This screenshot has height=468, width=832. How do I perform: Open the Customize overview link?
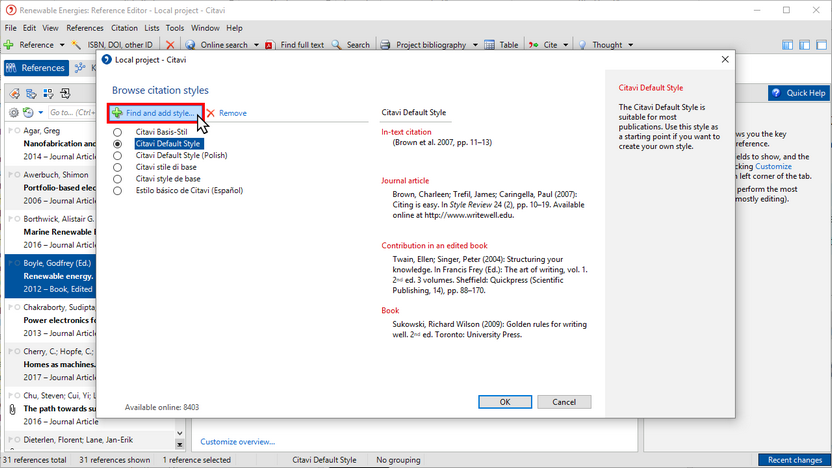[237, 441]
